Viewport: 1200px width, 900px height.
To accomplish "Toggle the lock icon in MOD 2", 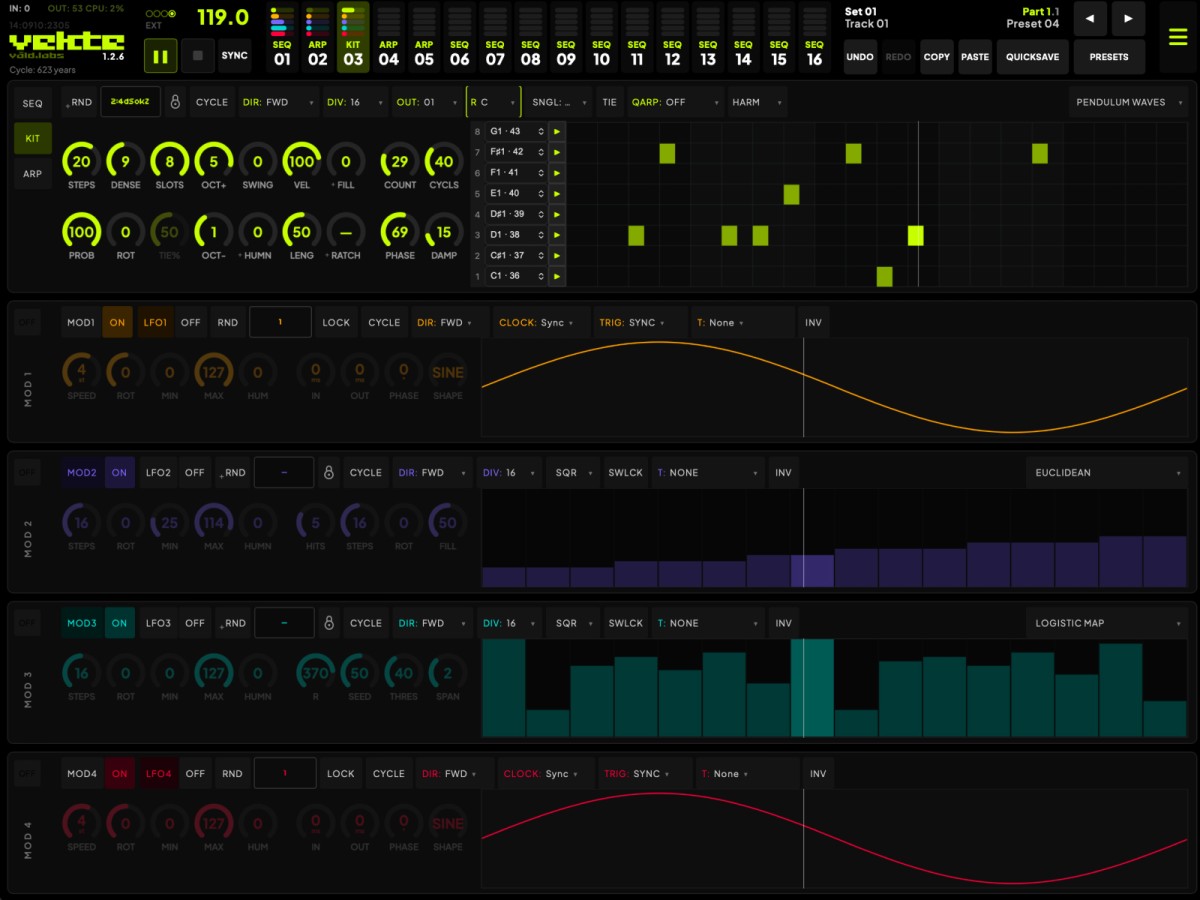I will 328,473.
